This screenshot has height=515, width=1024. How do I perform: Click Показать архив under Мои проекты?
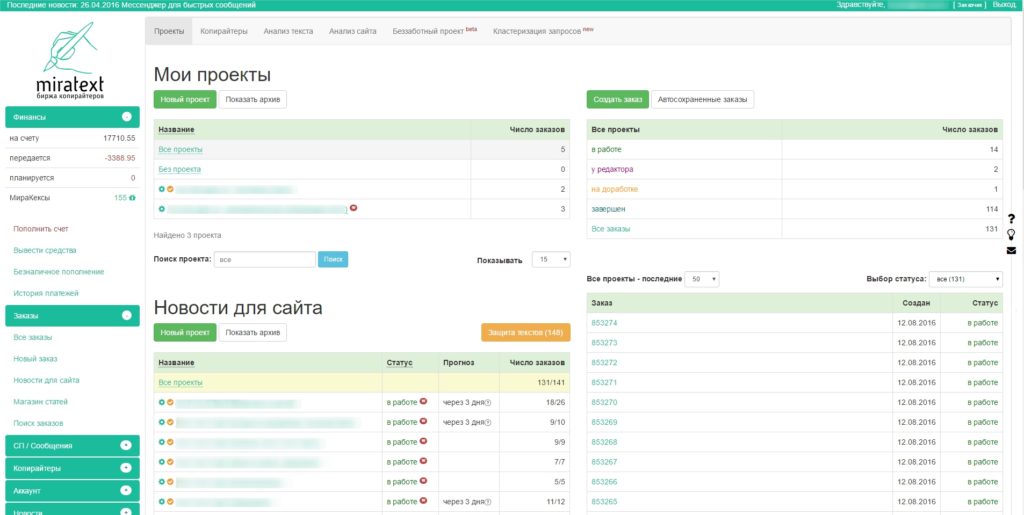coord(253,99)
